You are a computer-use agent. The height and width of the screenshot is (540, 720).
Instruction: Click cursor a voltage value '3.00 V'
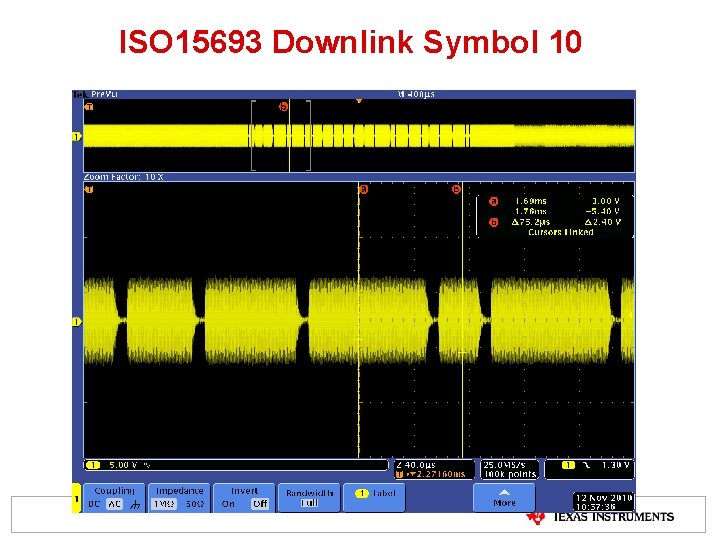(606, 201)
